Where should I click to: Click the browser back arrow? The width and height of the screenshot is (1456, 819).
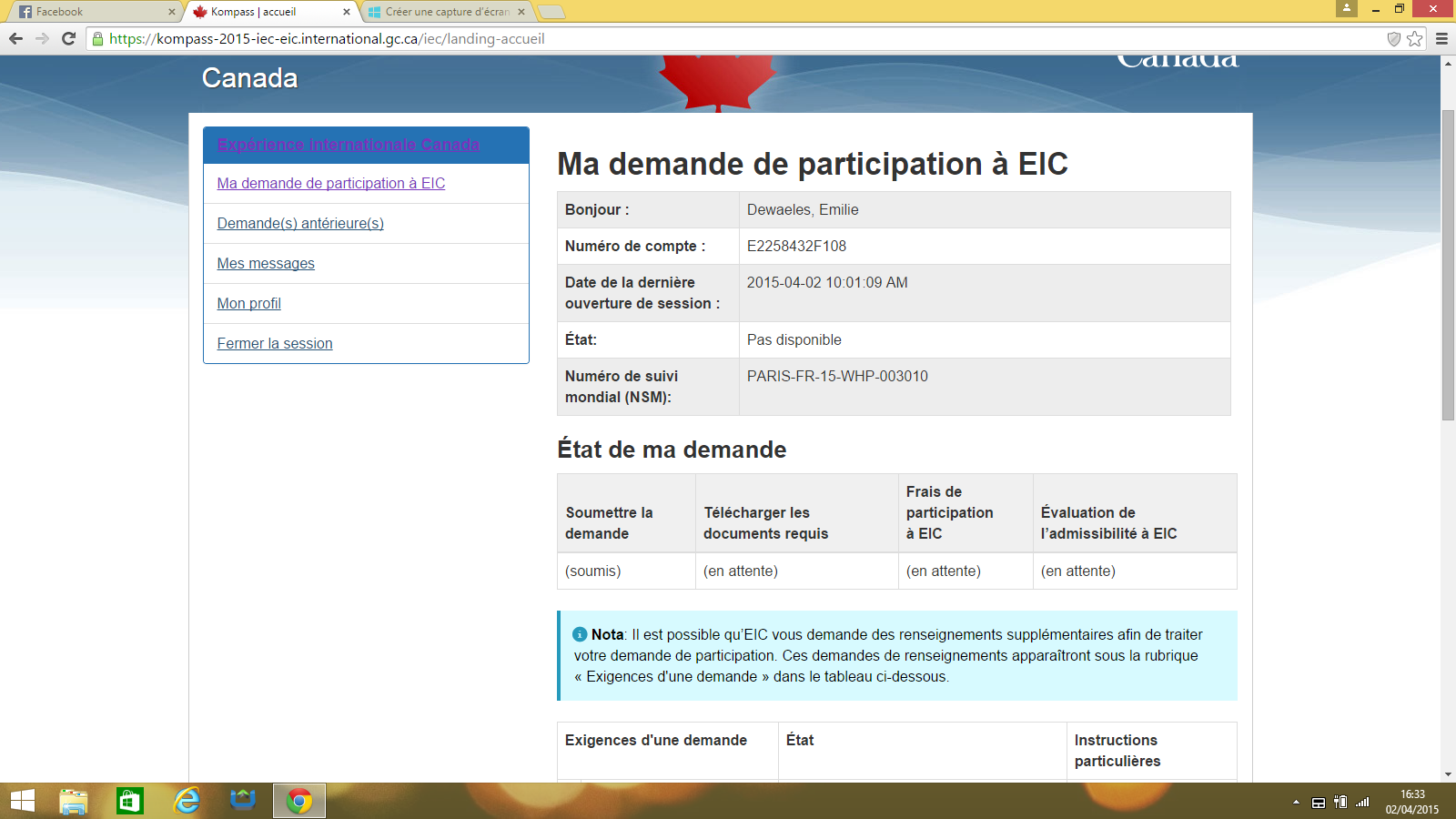click(15, 38)
